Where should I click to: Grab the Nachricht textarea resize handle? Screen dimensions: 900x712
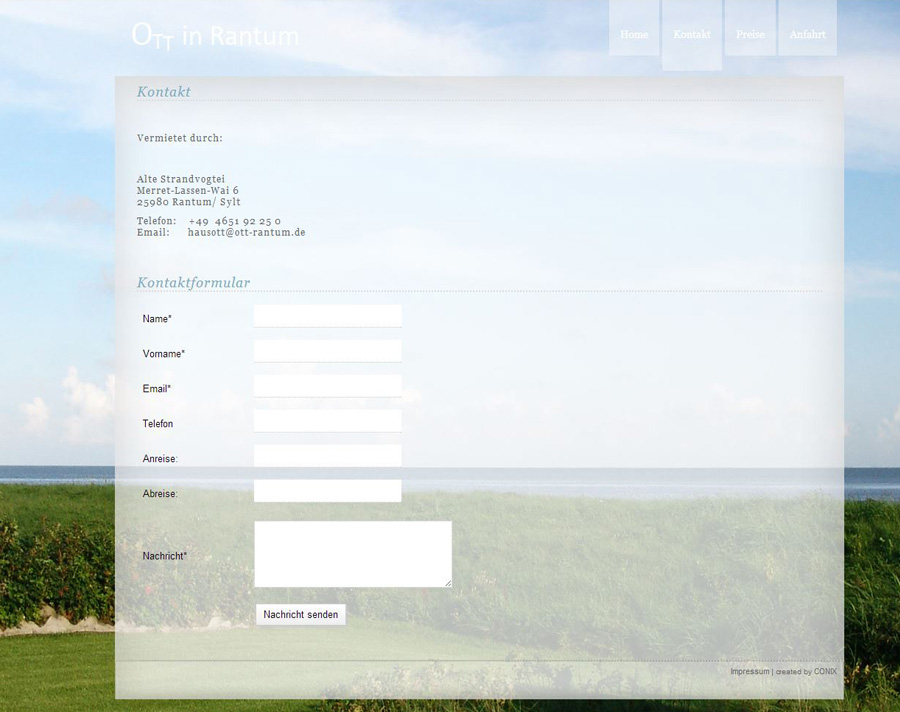(447, 582)
